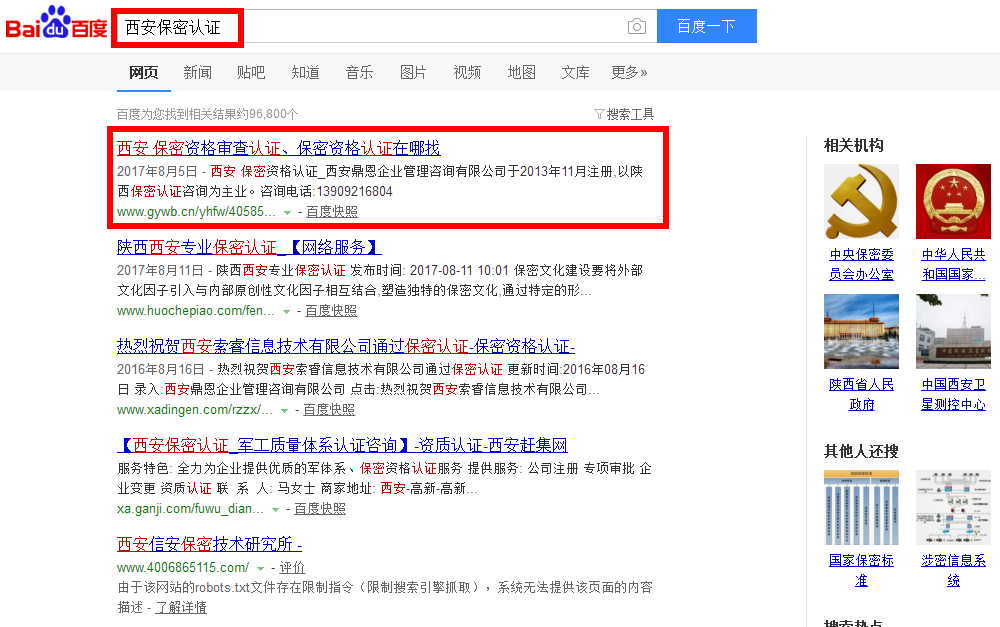Open the 陕西省人民政府 text link
The width and height of the screenshot is (1000, 627).
pyautogui.click(x=861, y=394)
